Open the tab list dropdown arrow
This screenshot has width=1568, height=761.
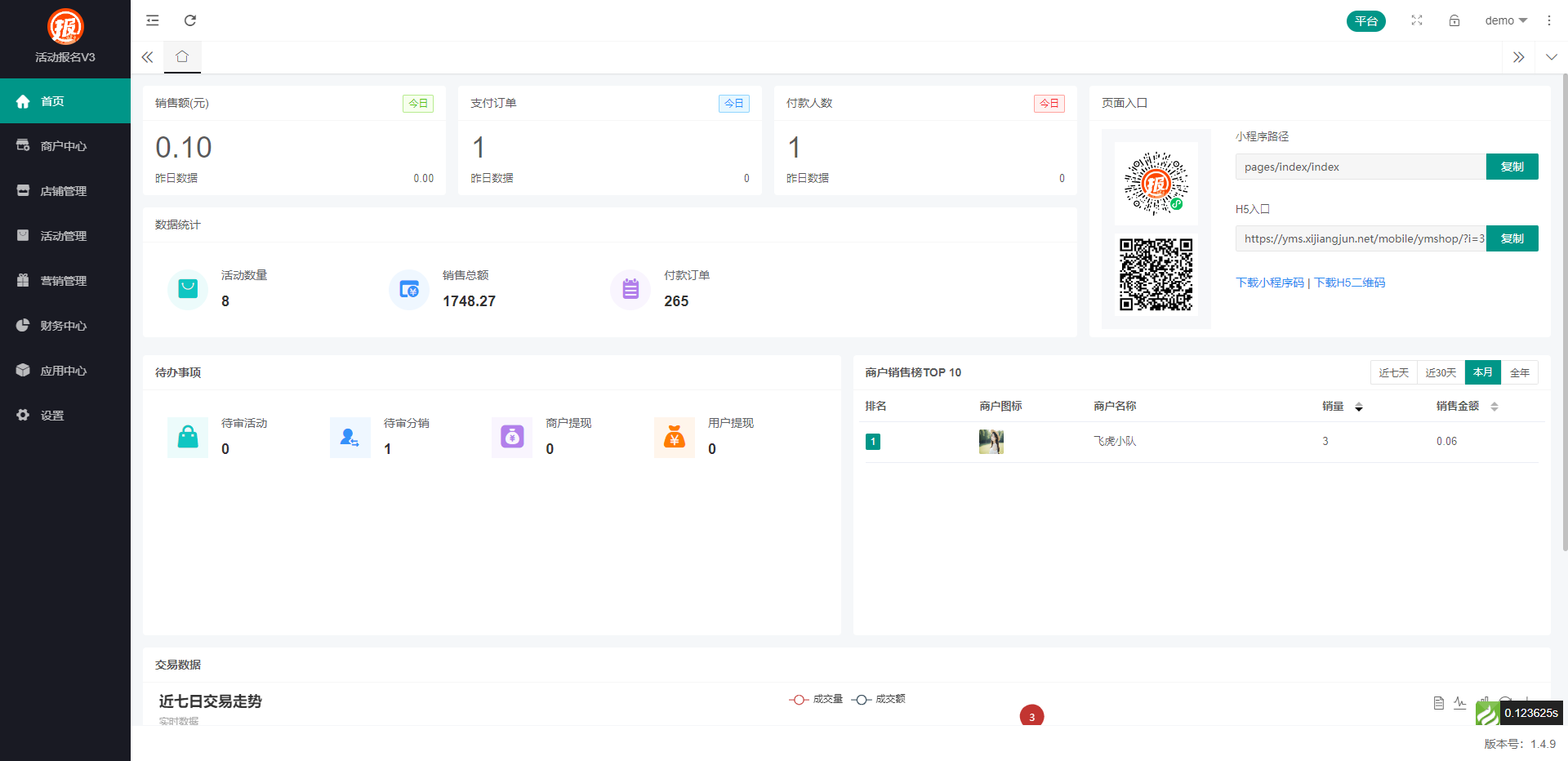tap(1551, 57)
